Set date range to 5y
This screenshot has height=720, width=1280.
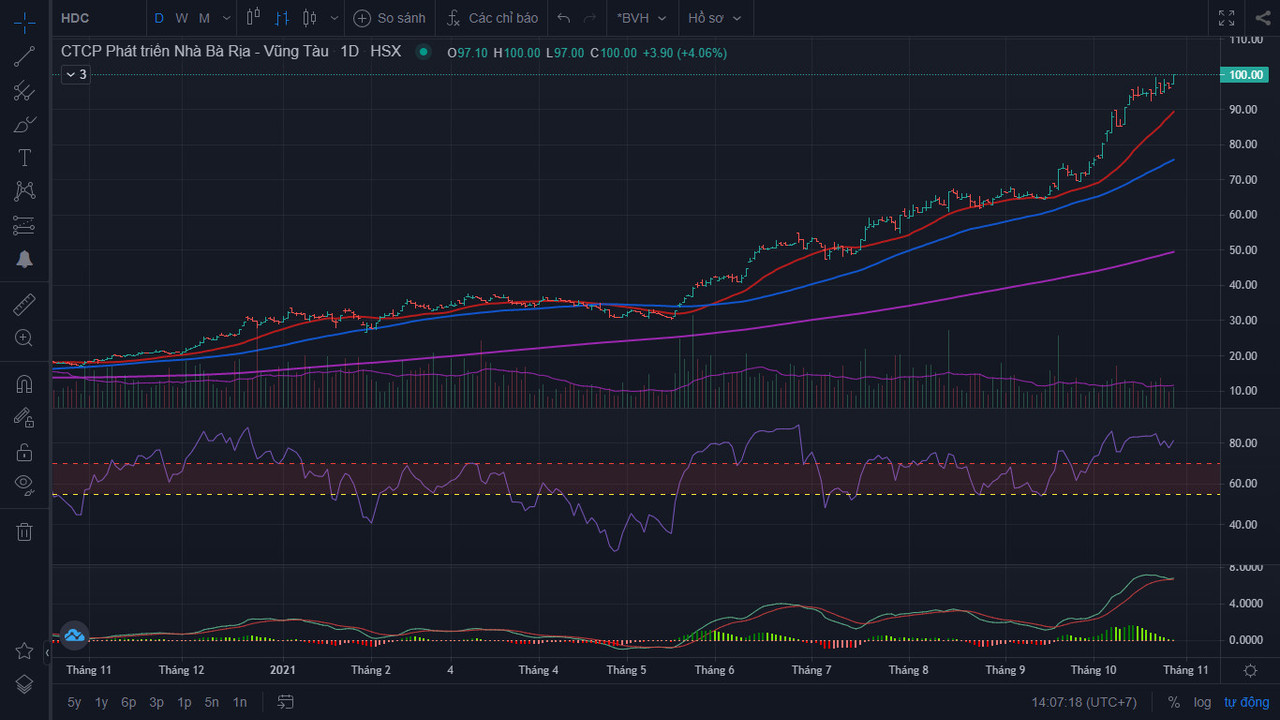(74, 702)
